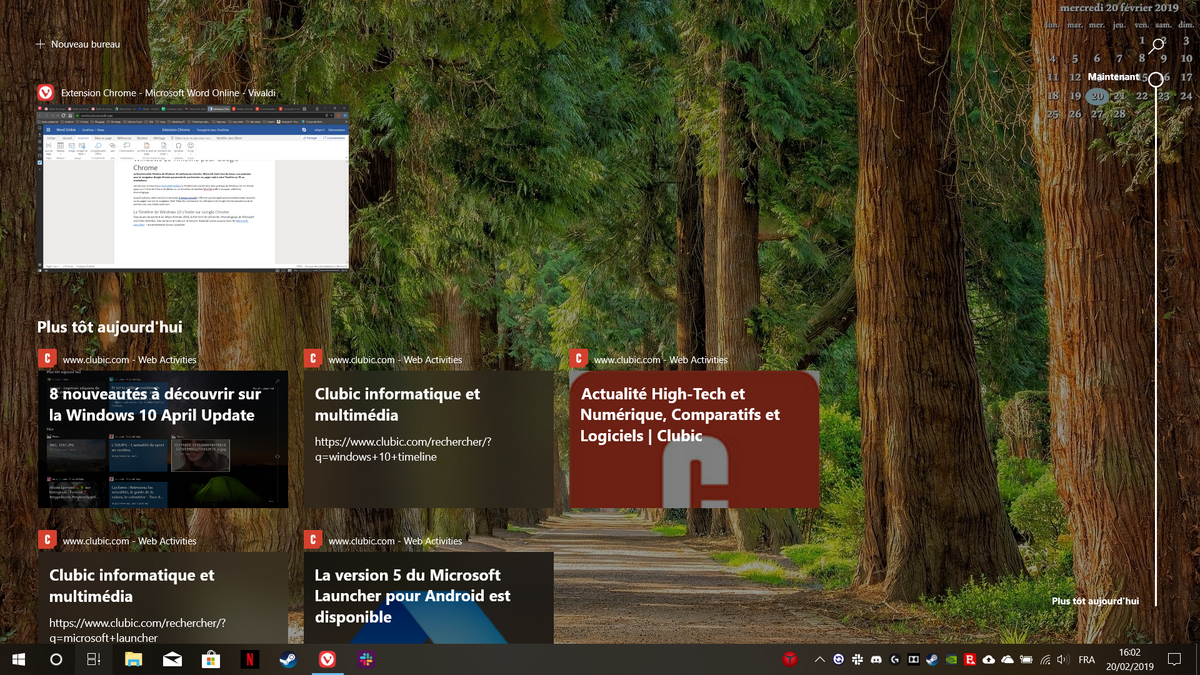Expand the hidden system tray icons
1200x675 pixels.
[x=820, y=660]
